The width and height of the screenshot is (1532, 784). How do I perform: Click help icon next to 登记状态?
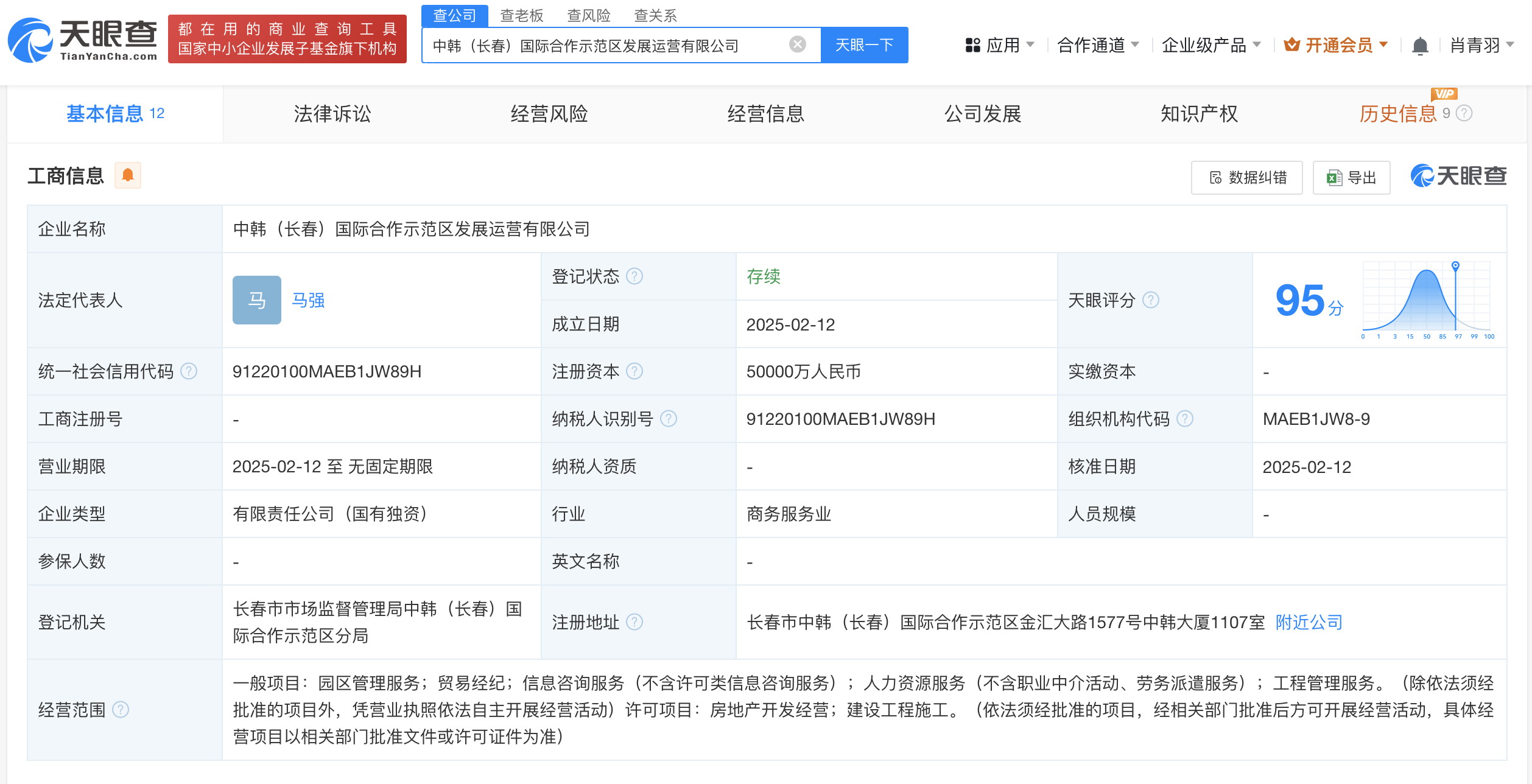coord(634,276)
